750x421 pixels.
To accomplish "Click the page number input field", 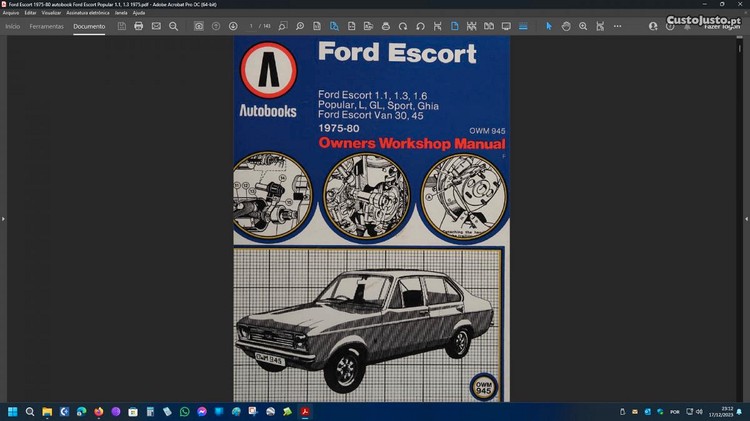I will tap(253, 26).
